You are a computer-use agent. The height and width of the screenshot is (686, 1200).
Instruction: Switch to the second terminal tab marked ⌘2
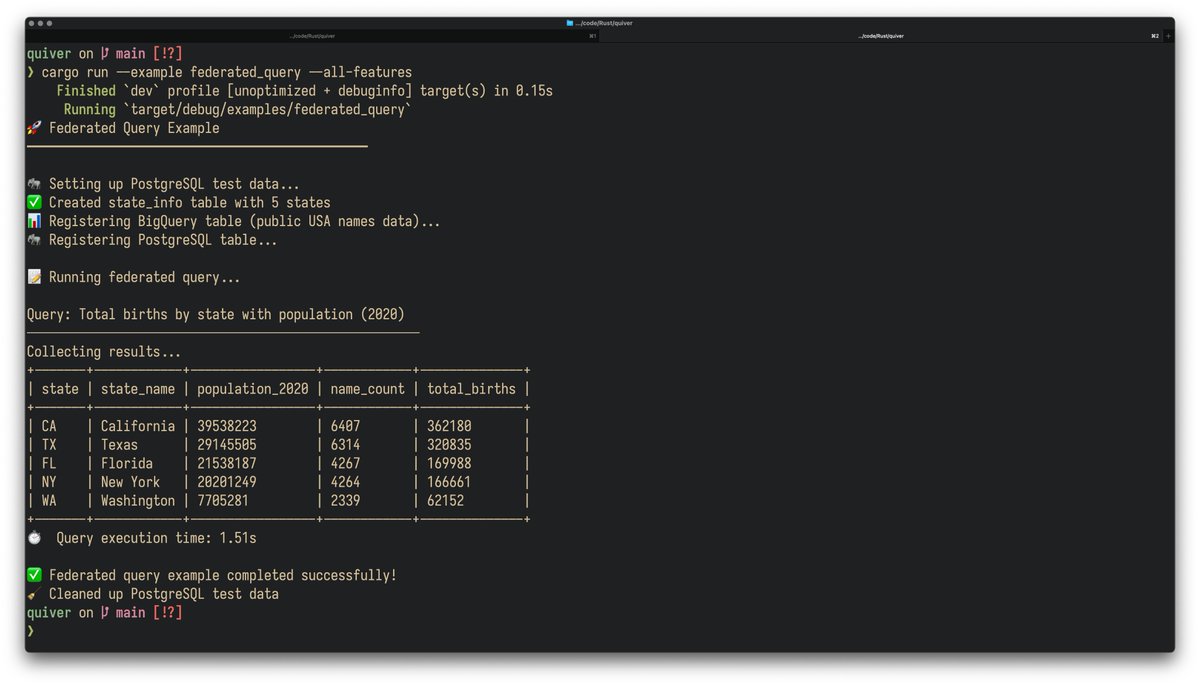click(x=880, y=36)
